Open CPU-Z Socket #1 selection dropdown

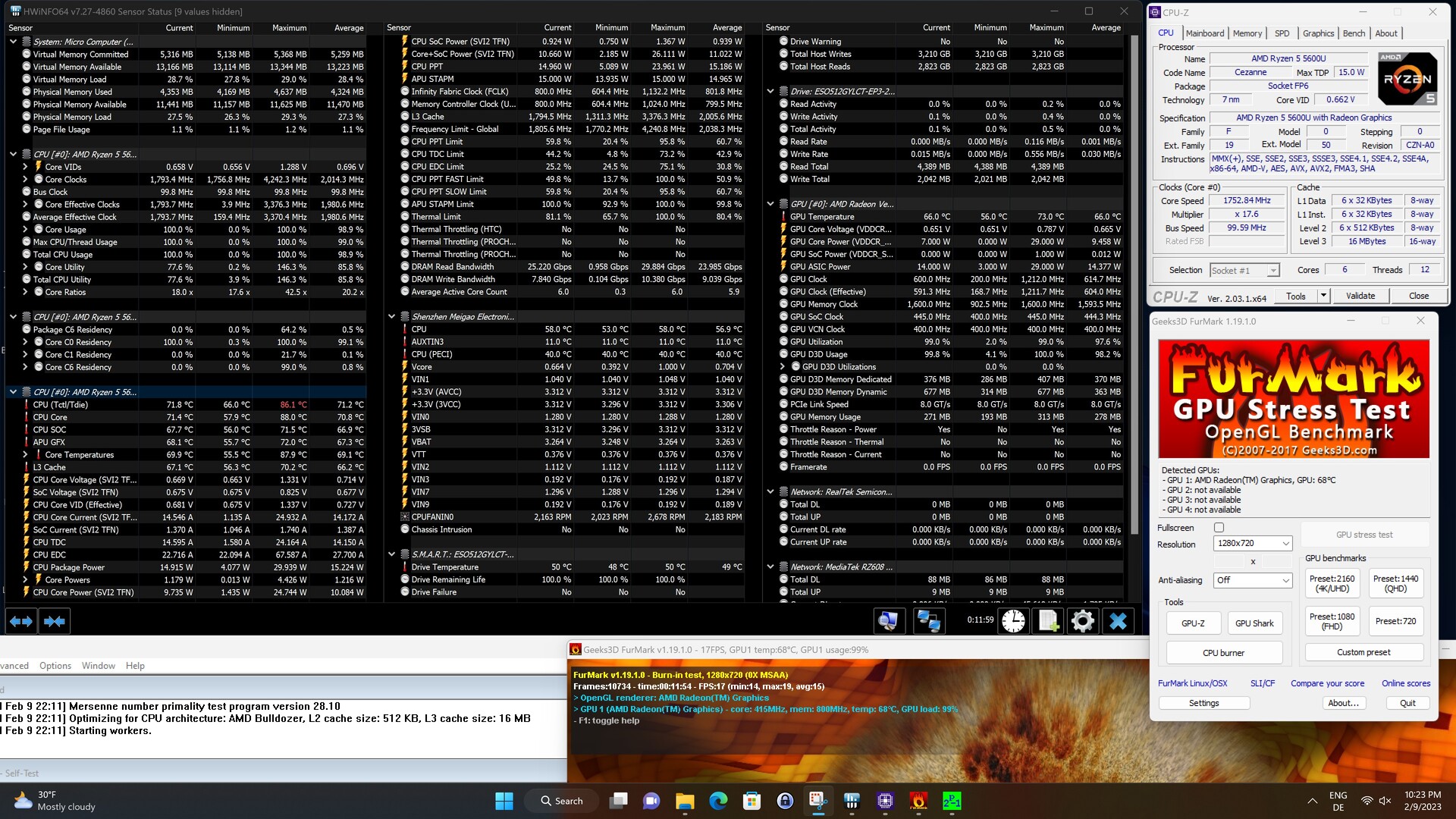coord(1244,270)
